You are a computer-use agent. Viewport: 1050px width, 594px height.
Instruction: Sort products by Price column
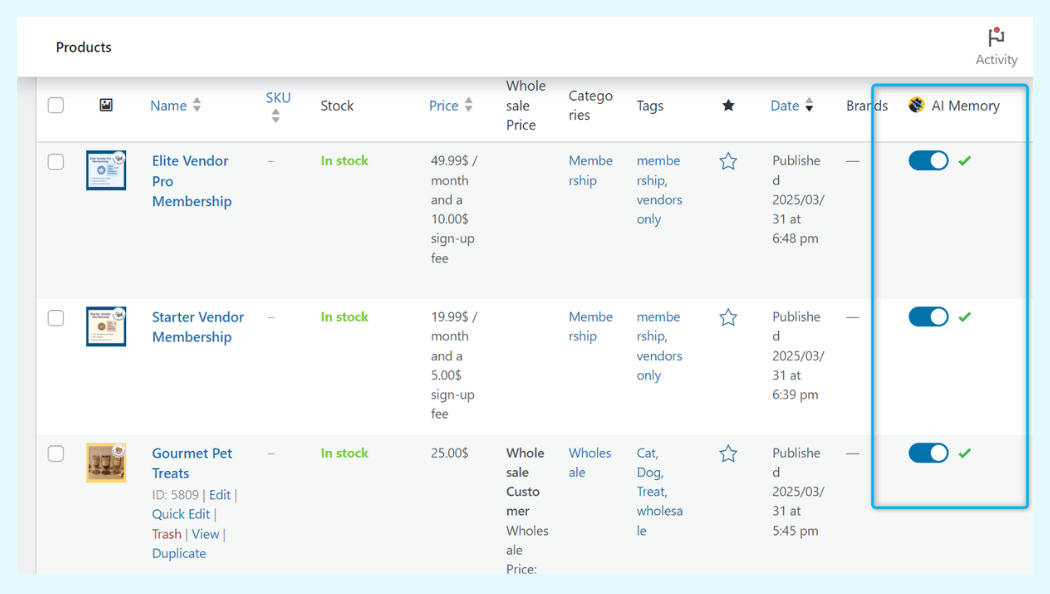443,105
